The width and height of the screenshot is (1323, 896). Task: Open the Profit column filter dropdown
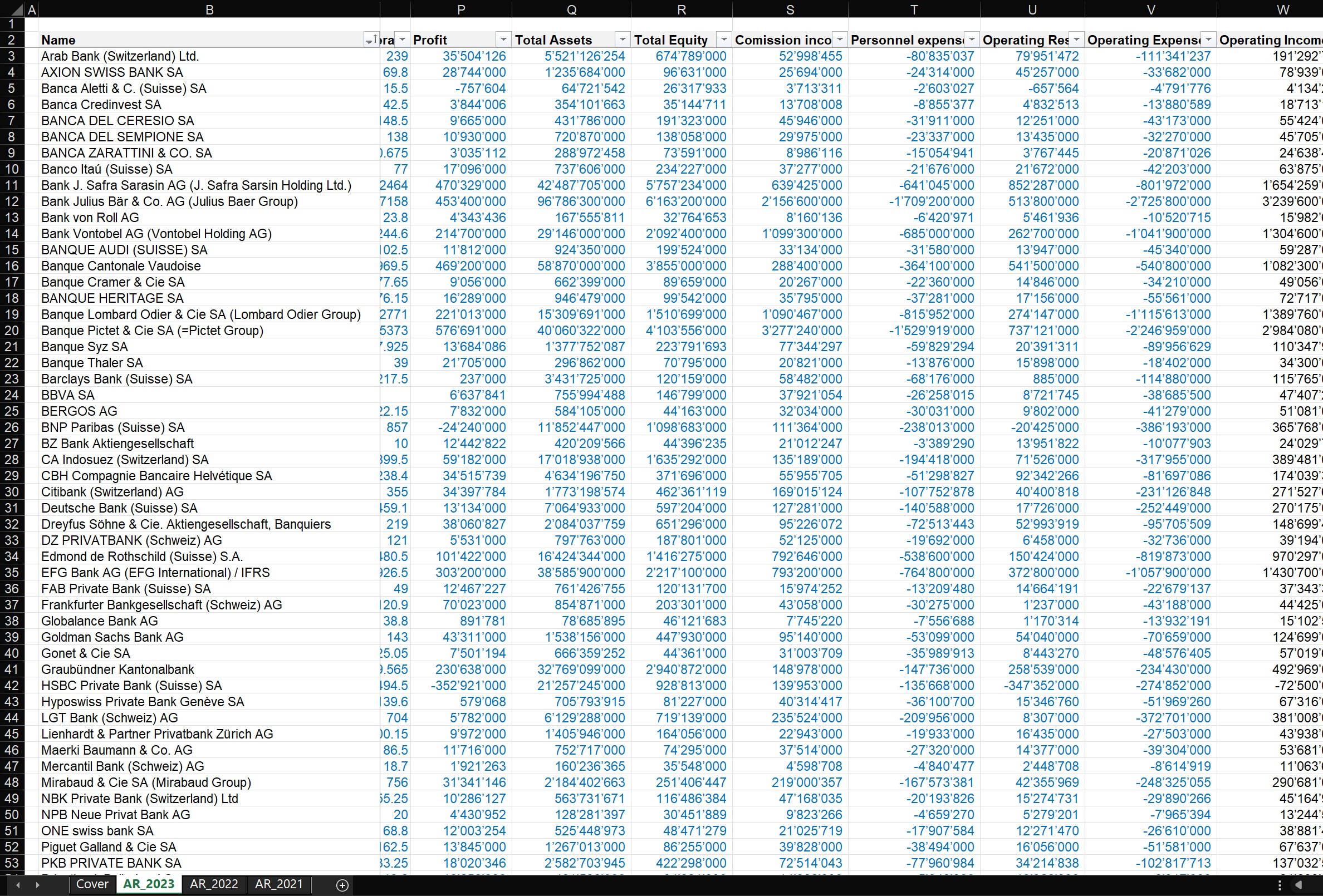[503, 40]
